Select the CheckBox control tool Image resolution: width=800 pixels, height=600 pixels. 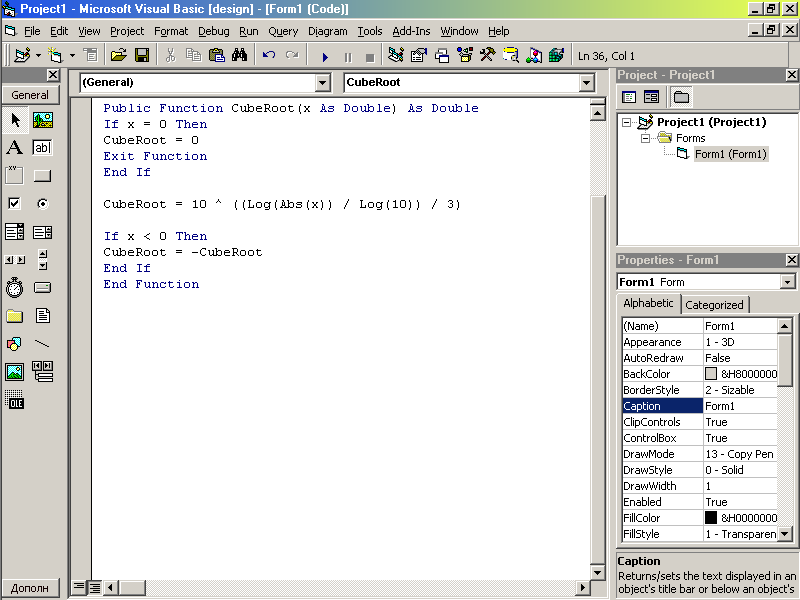(14, 204)
